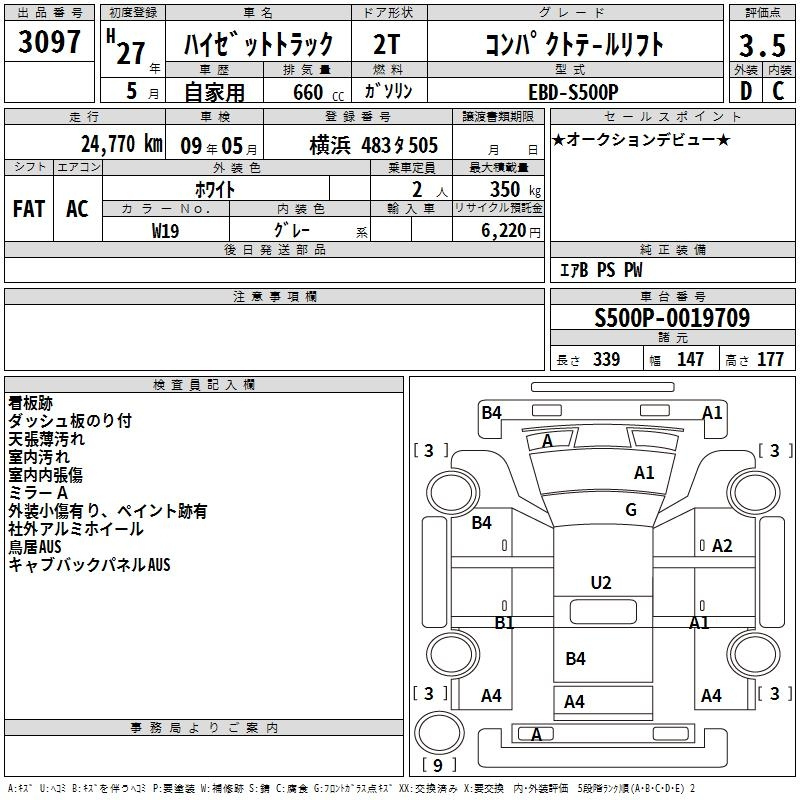Image resolution: width=800 pixels, height=800 pixels.
Task: Select the 後日発送部品 section header
Action: tap(274, 249)
